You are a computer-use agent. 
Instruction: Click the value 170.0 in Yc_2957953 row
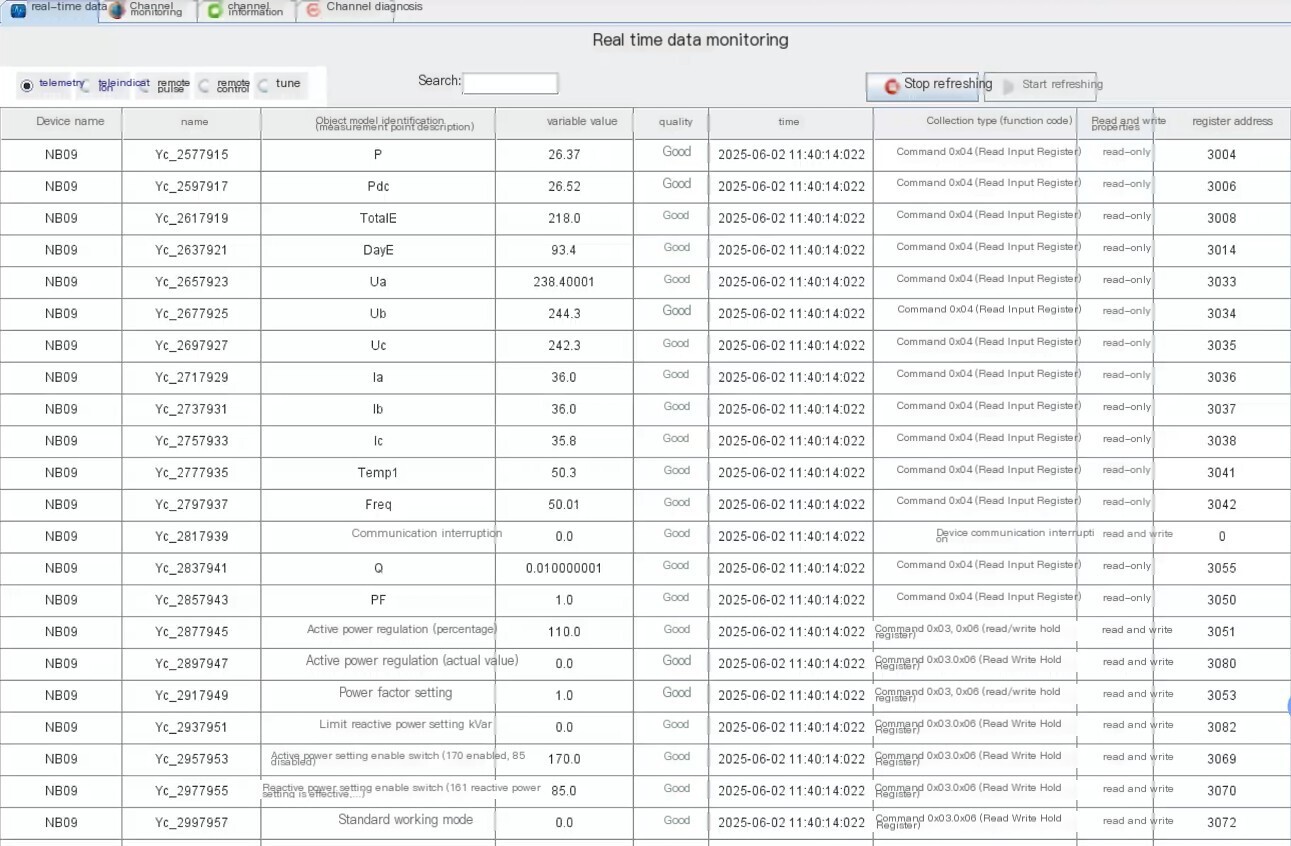tap(564, 759)
